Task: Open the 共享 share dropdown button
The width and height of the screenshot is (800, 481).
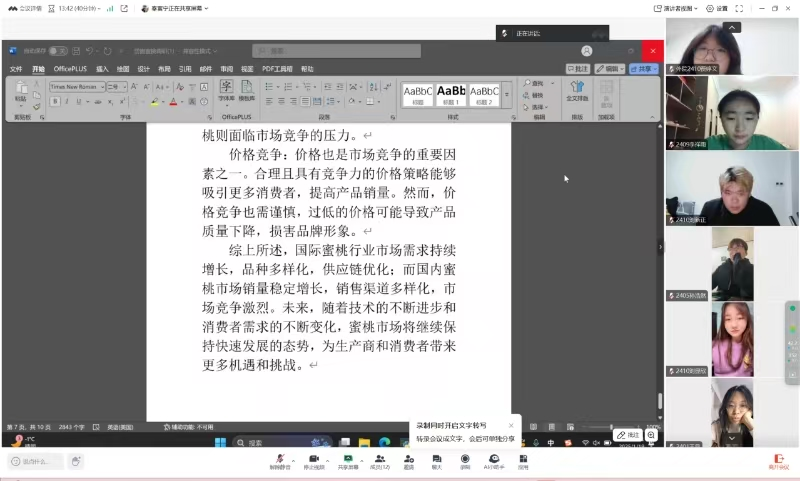Action: pos(646,69)
